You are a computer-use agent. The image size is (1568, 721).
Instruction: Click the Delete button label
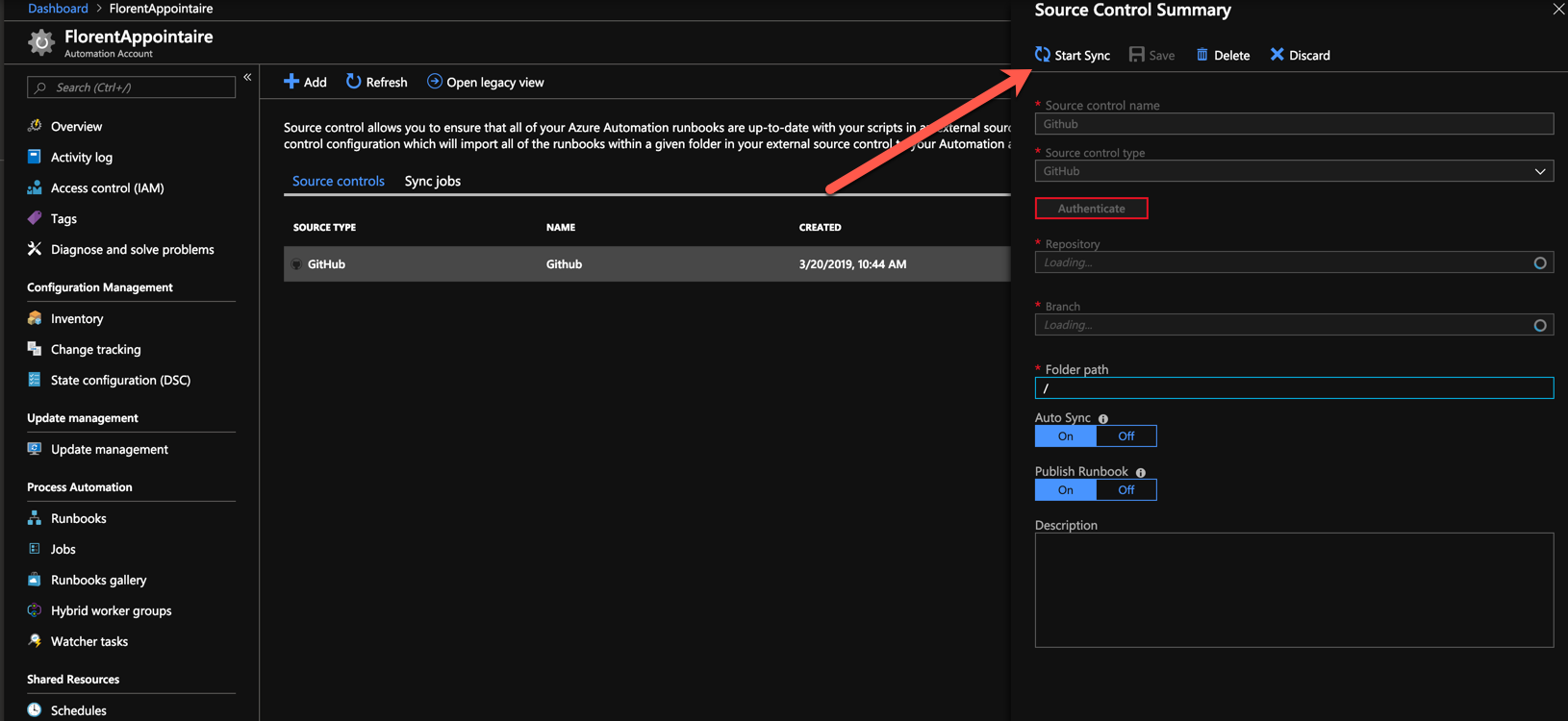pos(1232,56)
